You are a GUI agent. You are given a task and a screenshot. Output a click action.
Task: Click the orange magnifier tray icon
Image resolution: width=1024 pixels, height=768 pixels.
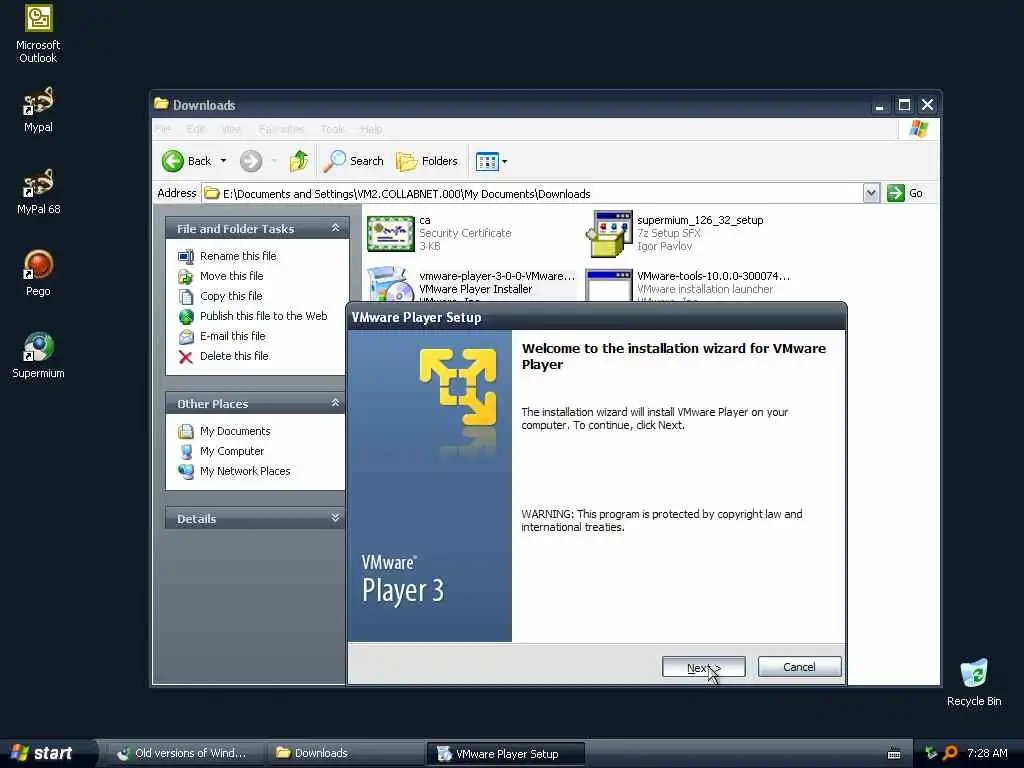point(950,753)
